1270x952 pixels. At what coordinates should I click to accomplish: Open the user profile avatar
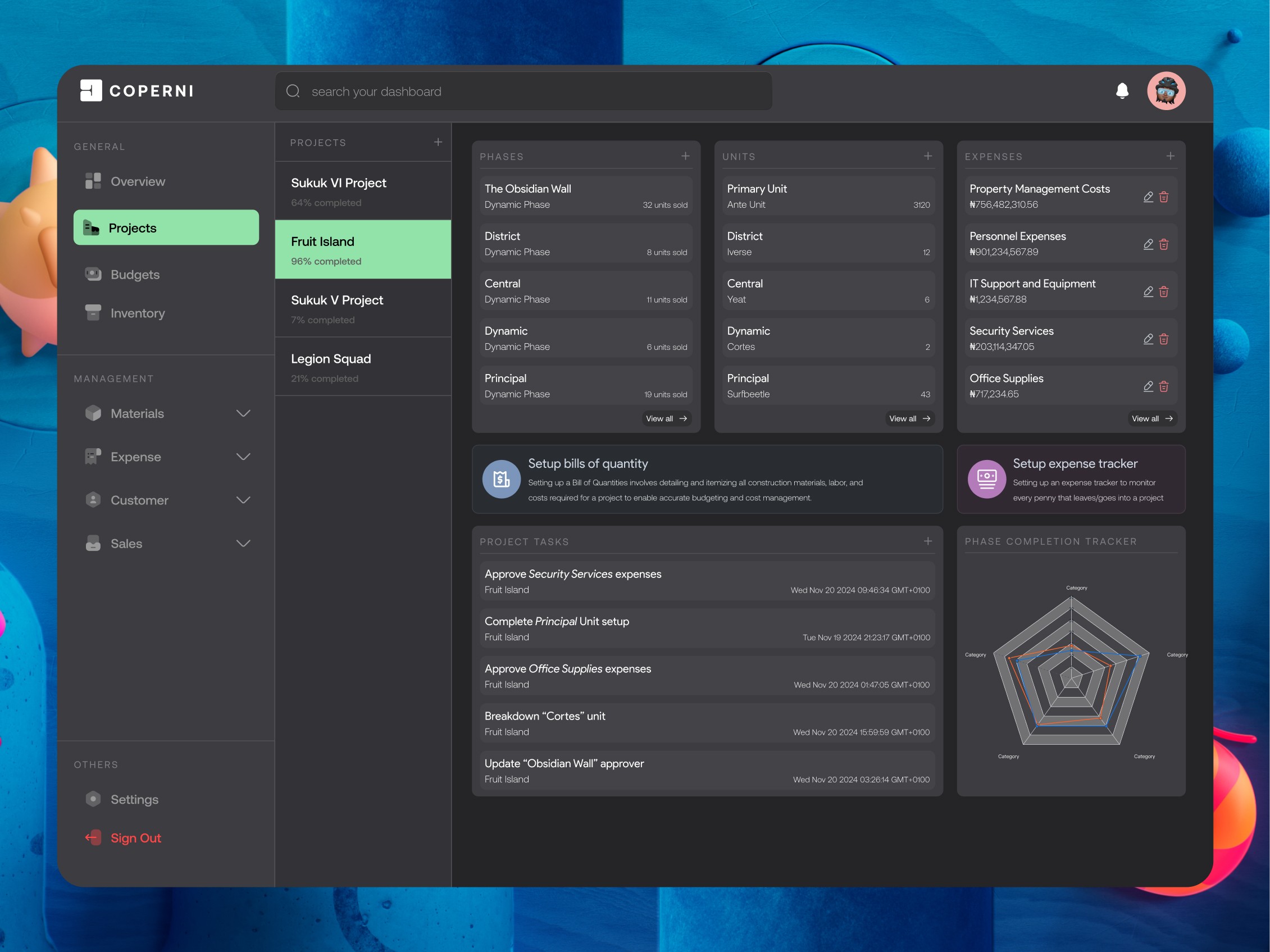(1166, 91)
